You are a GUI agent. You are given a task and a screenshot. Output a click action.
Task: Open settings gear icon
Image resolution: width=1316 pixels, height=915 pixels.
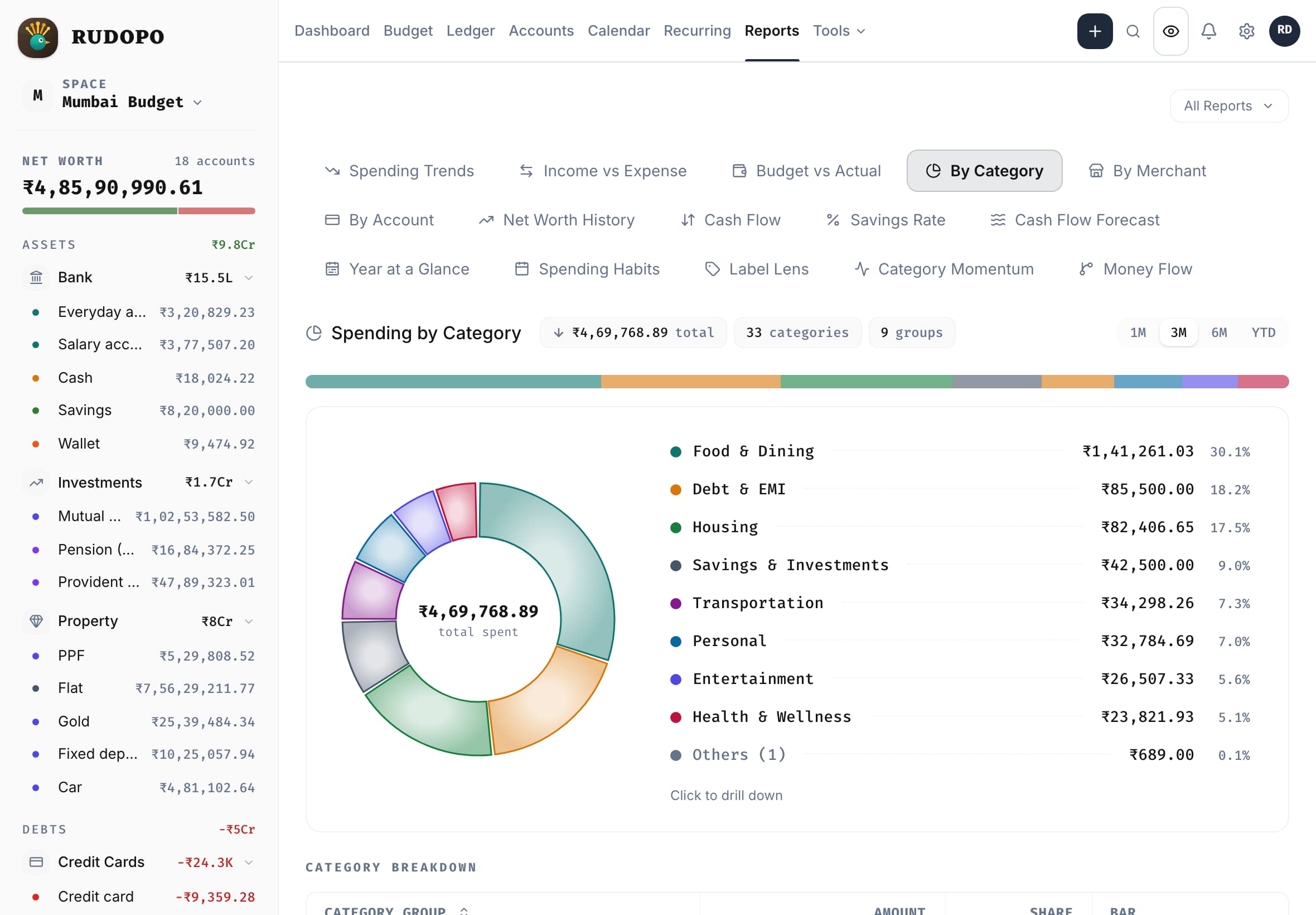coord(1247,31)
